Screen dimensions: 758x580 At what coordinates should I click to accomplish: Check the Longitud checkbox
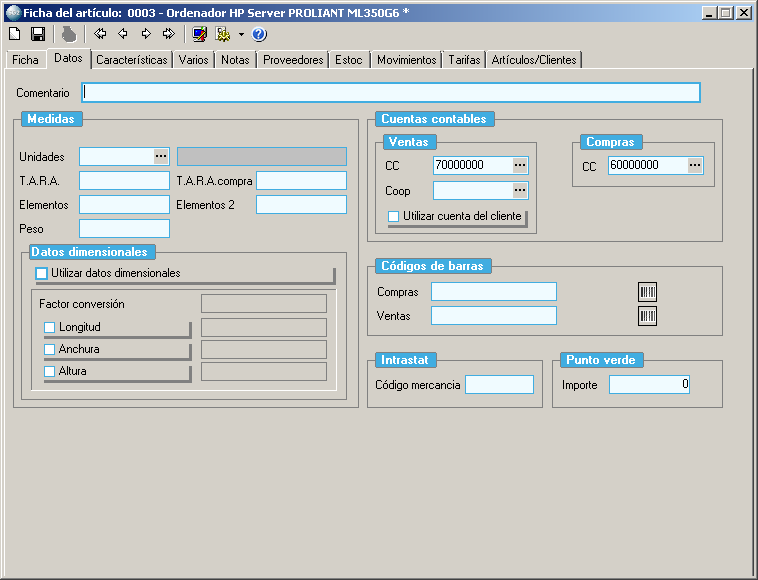click(49, 328)
